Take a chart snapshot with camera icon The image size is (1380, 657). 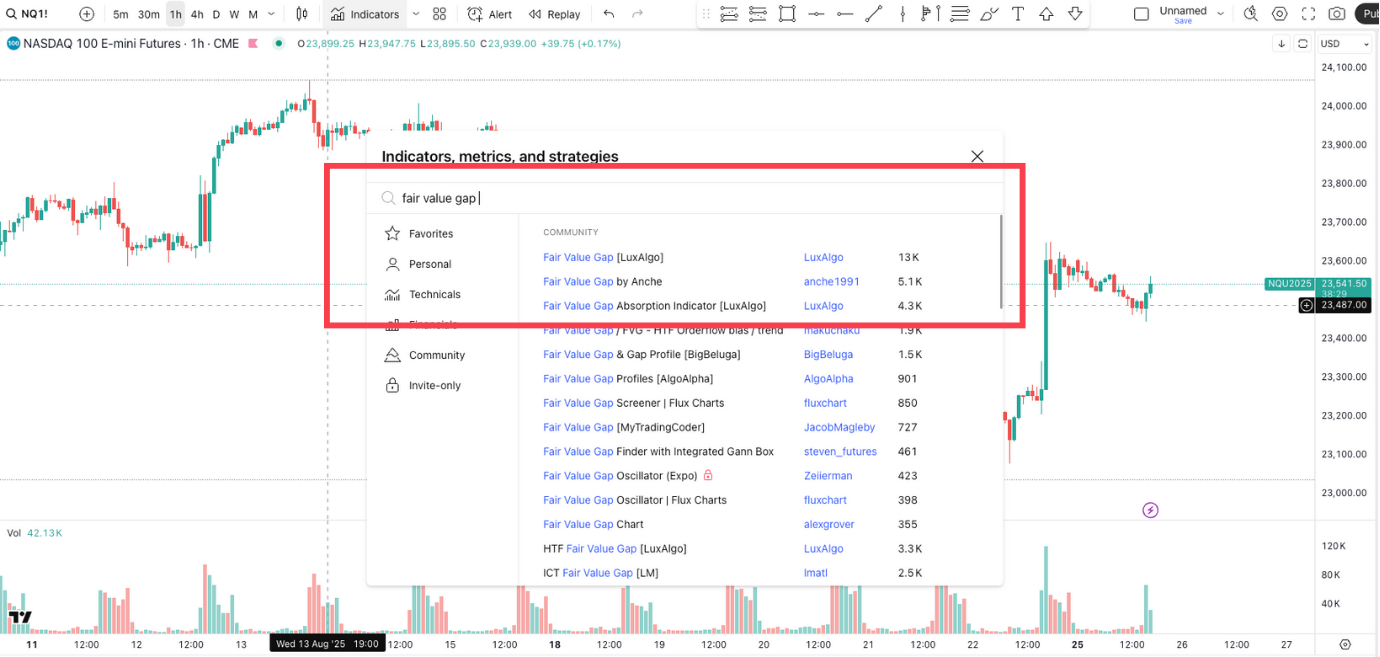click(x=1337, y=14)
